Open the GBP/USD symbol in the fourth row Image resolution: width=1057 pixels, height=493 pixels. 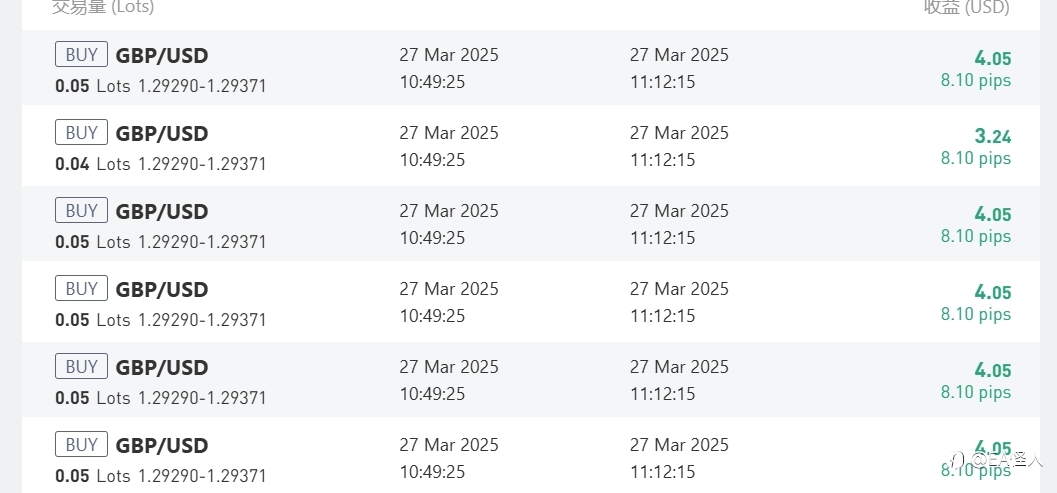pyautogui.click(x=162, y=289)
